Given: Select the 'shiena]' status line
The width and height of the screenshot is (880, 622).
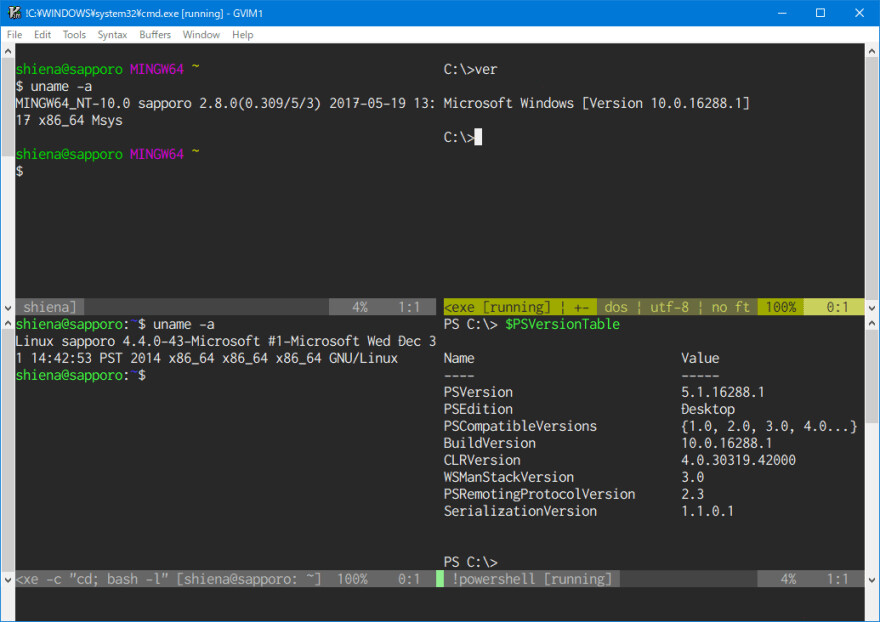Looking at the screenshot, I should [x=50, y=307].
